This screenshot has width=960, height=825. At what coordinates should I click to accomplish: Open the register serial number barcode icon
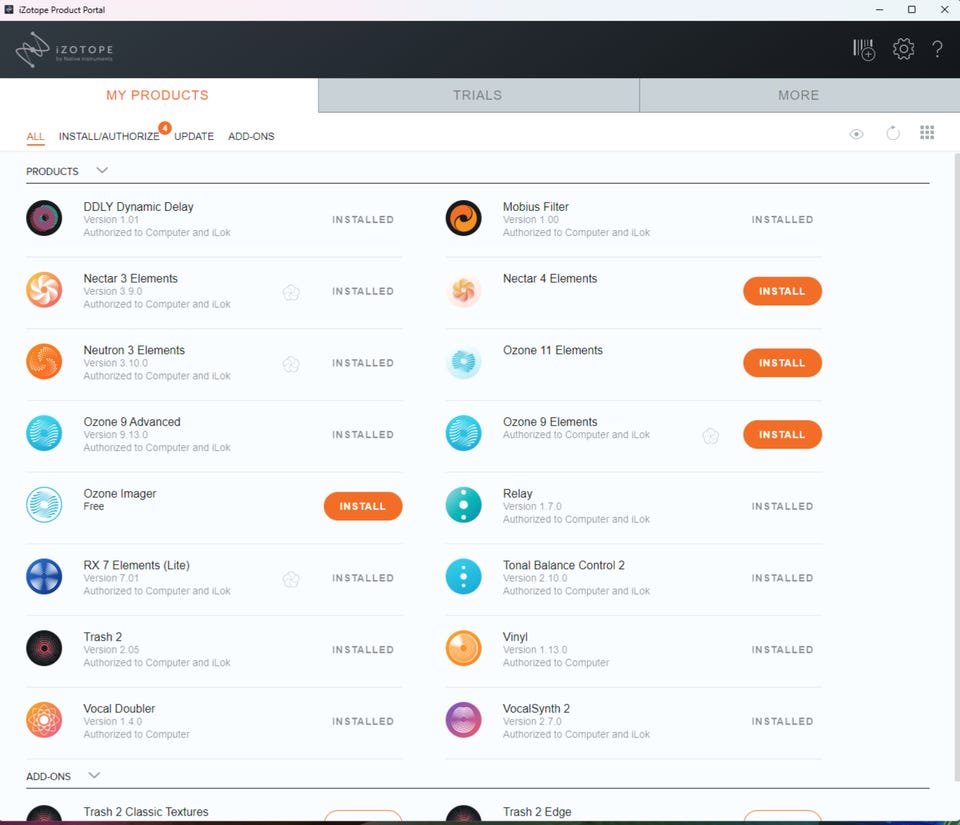(x=864, y=50)
